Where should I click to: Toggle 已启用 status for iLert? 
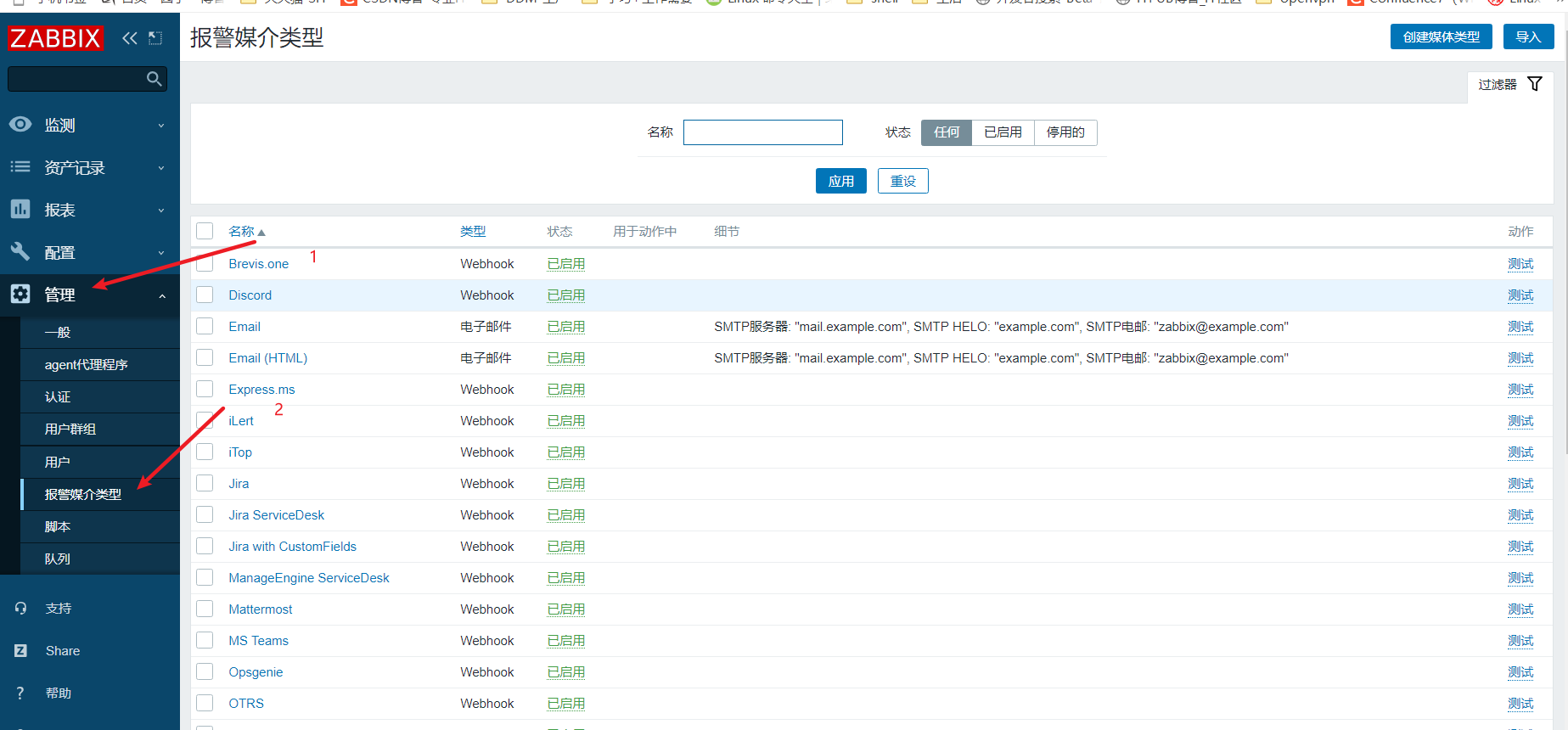(566, 421)
